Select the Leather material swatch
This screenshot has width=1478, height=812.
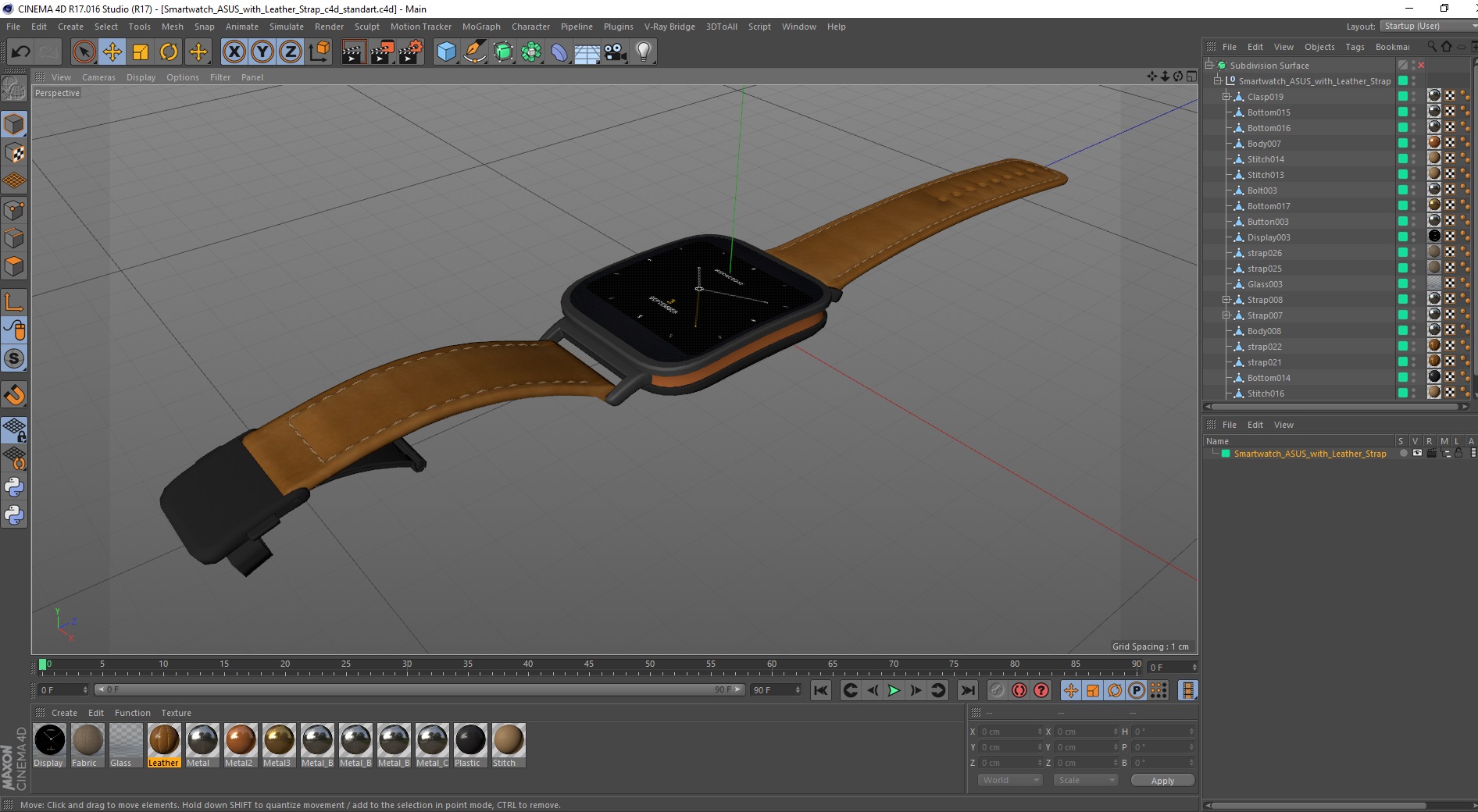point(164,745)
